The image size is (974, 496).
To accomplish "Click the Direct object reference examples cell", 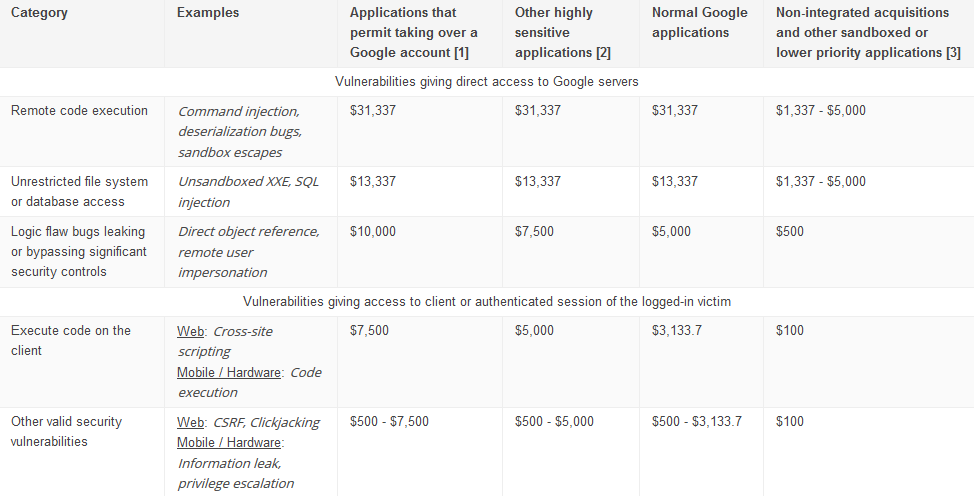I will coord(248,251).
